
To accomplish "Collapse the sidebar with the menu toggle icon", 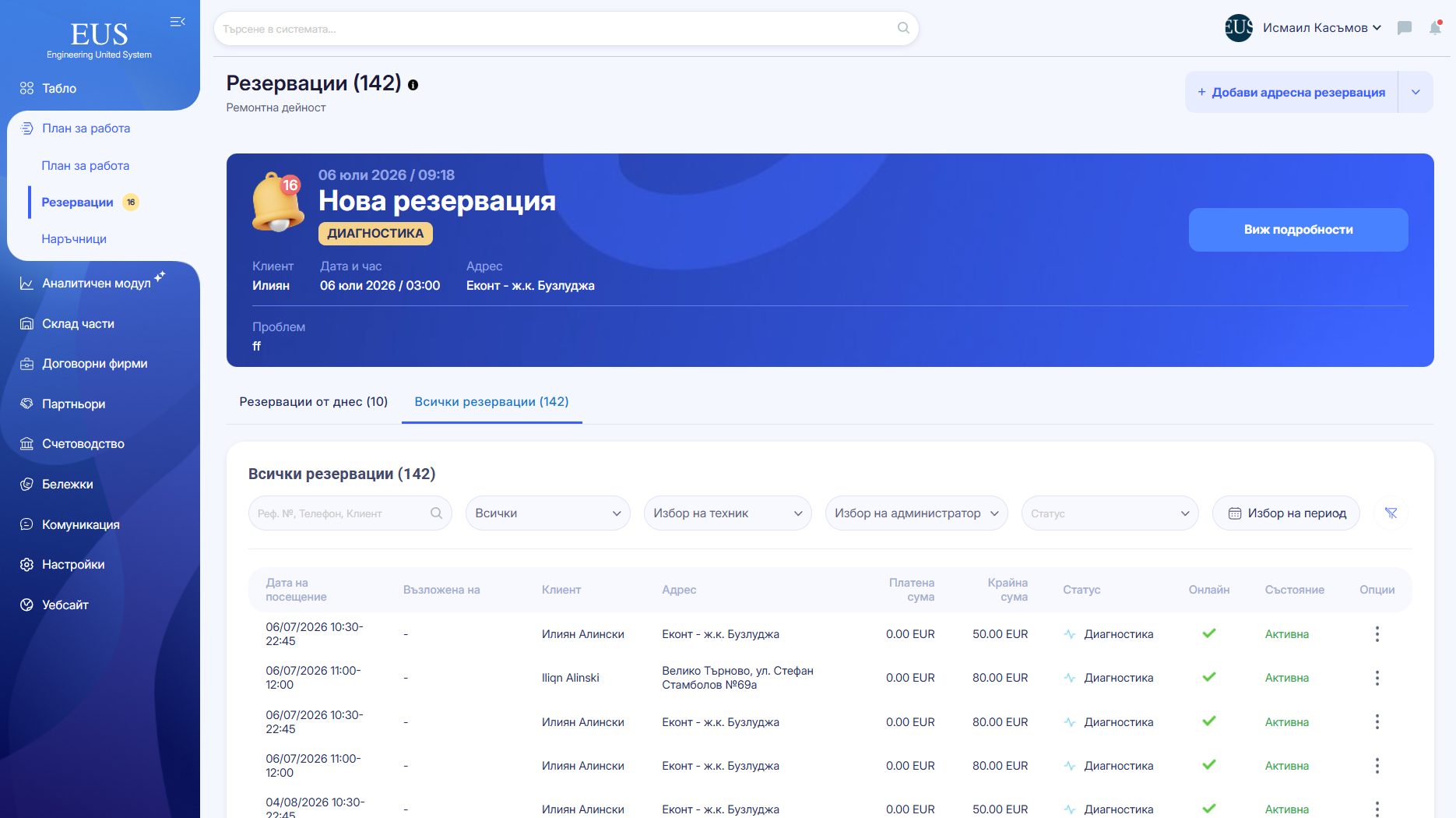I will [x=178, y=22].
